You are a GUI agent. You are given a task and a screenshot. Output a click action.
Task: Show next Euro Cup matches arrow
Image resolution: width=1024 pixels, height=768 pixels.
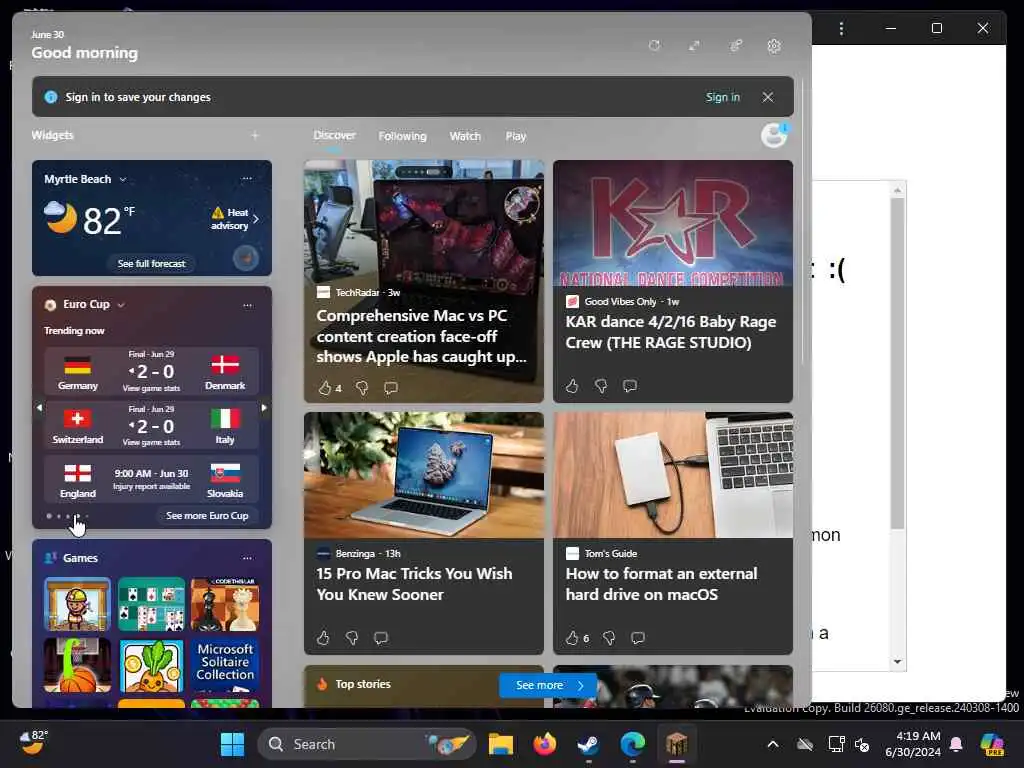tap(264, 408)
